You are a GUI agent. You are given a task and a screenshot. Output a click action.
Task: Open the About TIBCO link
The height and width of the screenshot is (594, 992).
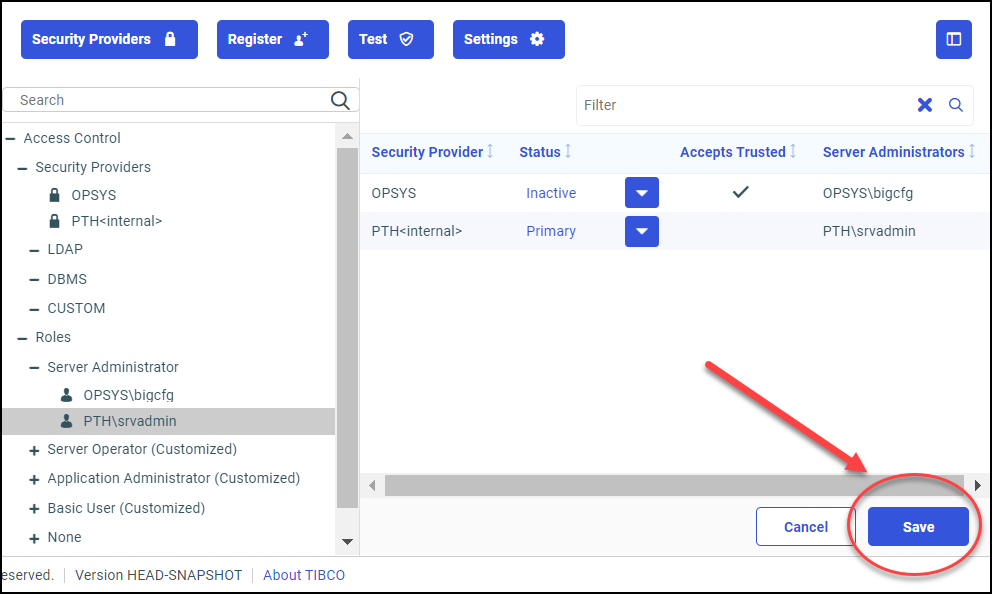click(x=303, y=575)
